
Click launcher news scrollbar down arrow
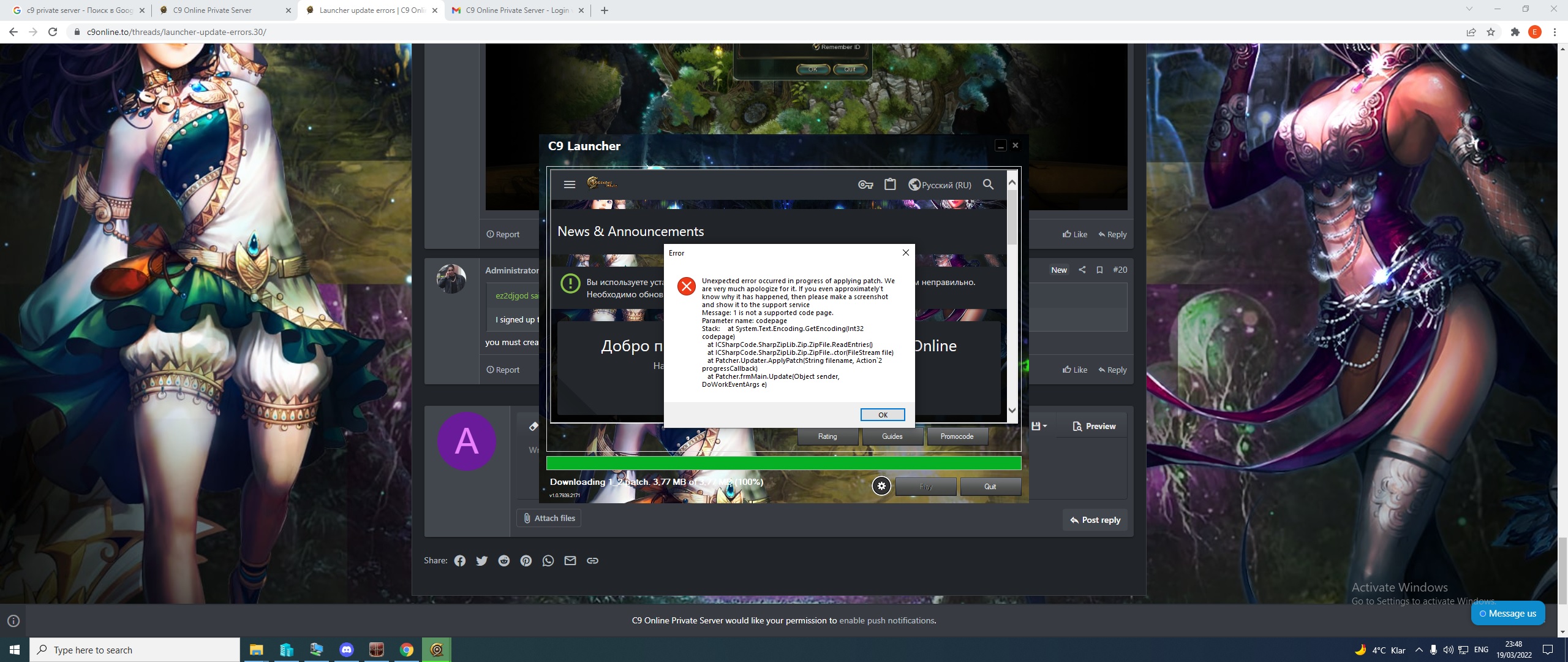[x=1012, y=410]
